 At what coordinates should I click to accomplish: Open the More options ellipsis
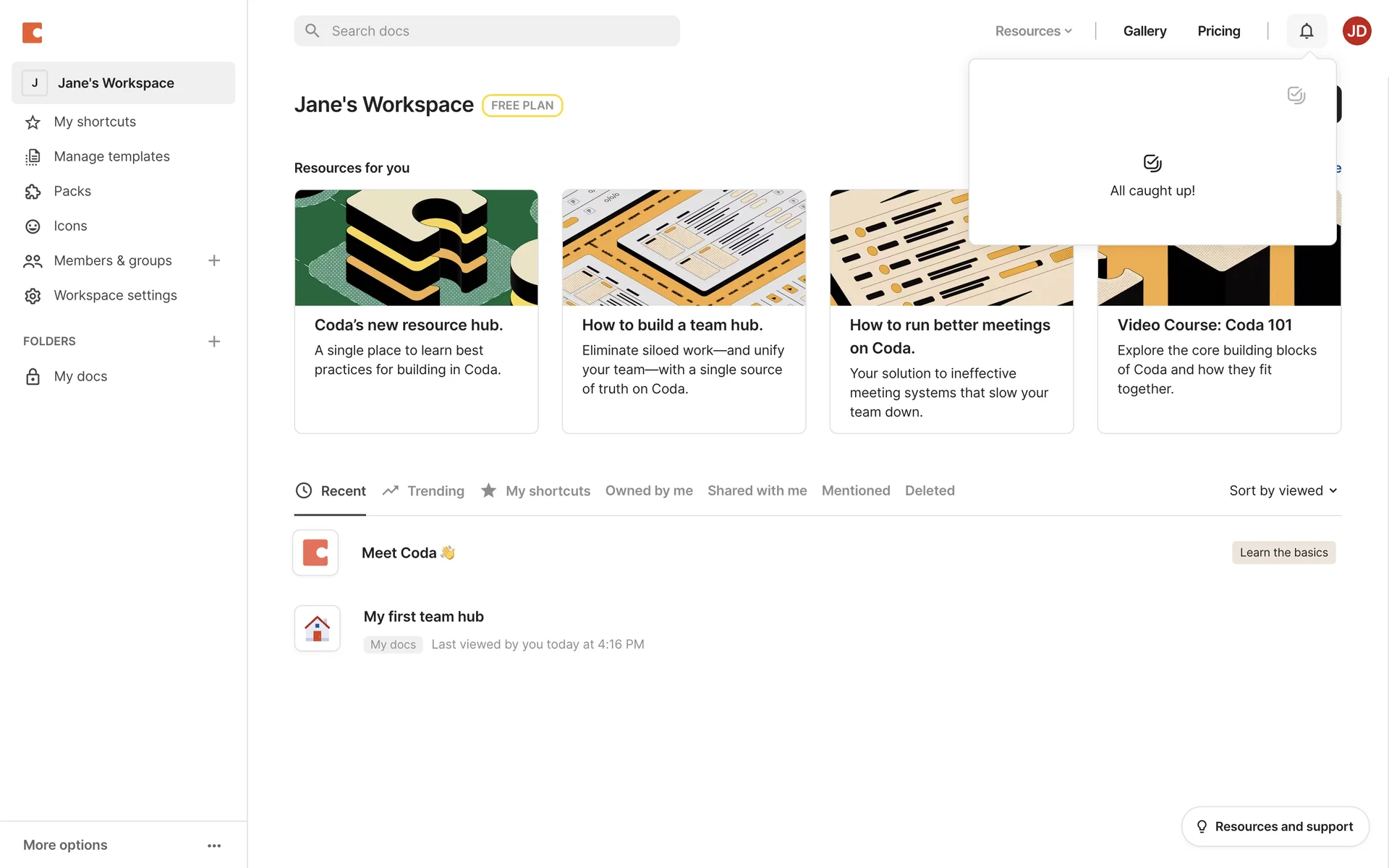214,846
